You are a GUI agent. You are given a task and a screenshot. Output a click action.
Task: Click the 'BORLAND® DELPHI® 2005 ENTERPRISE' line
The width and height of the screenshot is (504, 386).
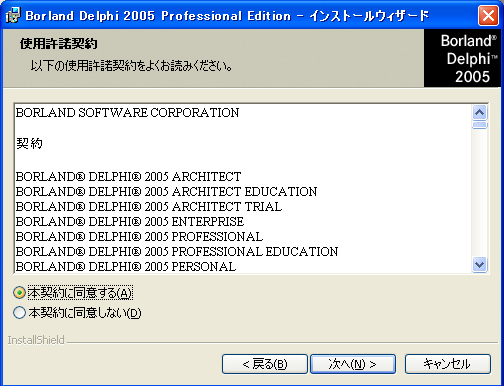[130, 222]
